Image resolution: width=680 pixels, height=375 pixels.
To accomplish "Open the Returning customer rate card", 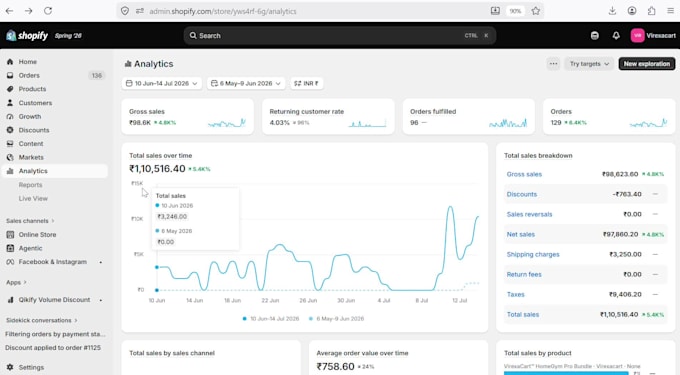I will [328, 117].
